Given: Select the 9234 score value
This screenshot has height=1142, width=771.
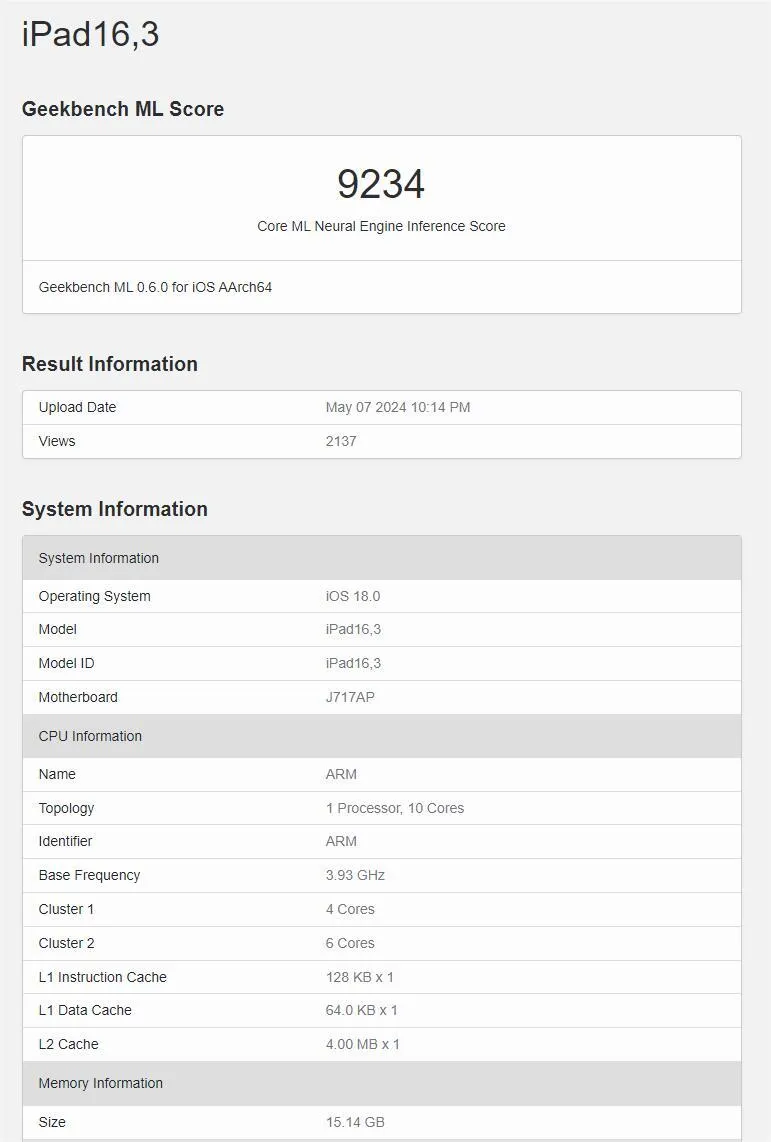Looking at the screenshot, I should click(x=381, y=184).
